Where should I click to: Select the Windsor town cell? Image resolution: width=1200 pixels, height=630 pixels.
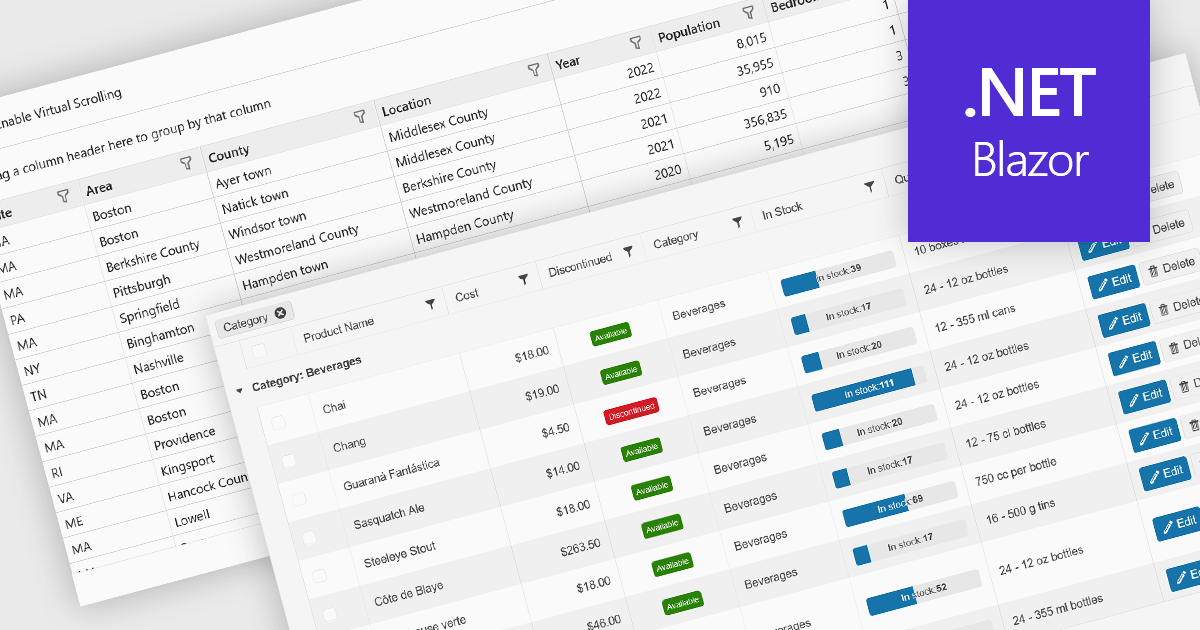267,225
